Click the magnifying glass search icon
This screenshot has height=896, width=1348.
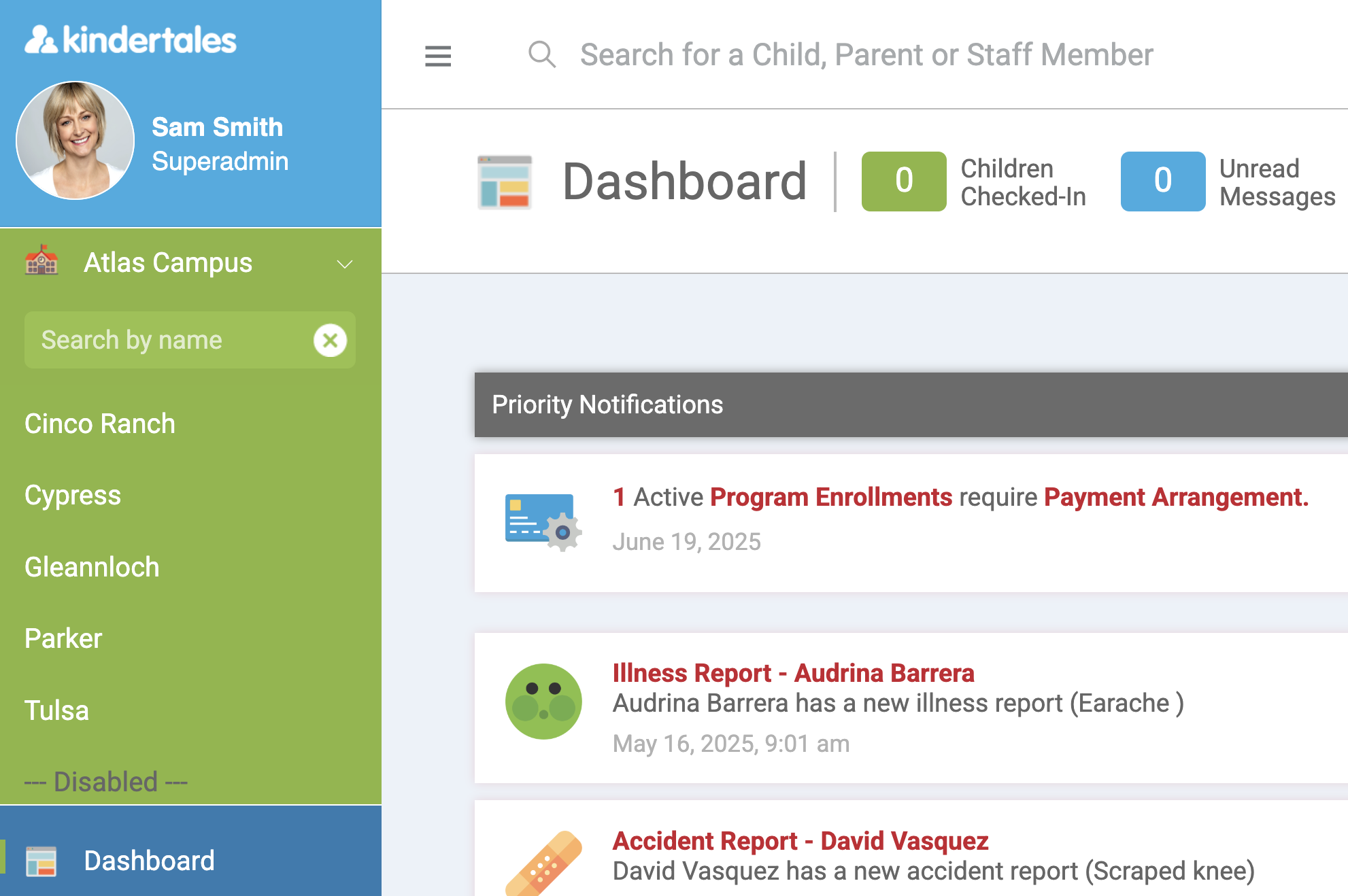tap(542, 54)
